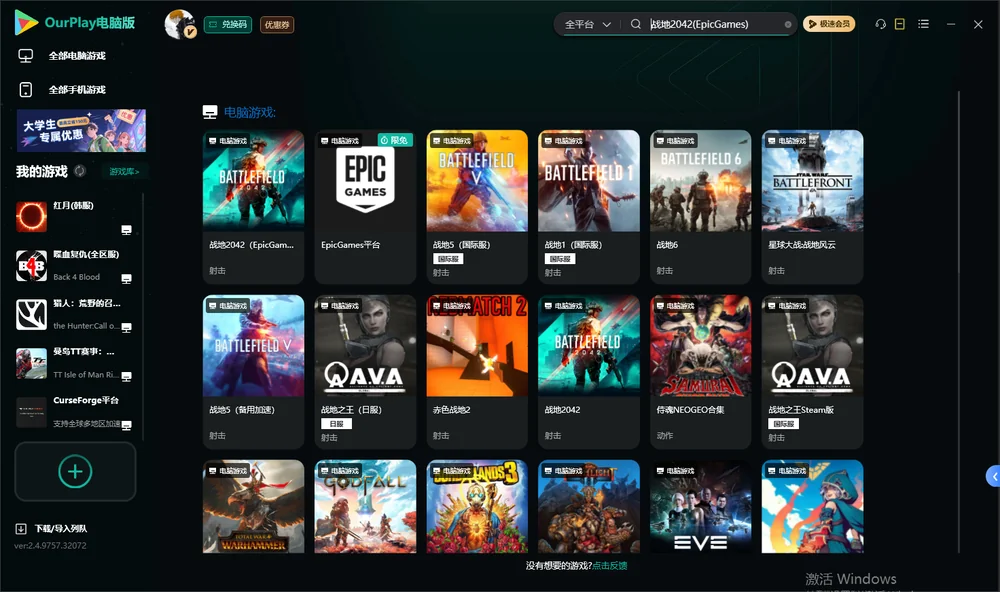Open the 战地5 (备用加速) game card
Screen dimensions: 1000x592
coord(253,372)
